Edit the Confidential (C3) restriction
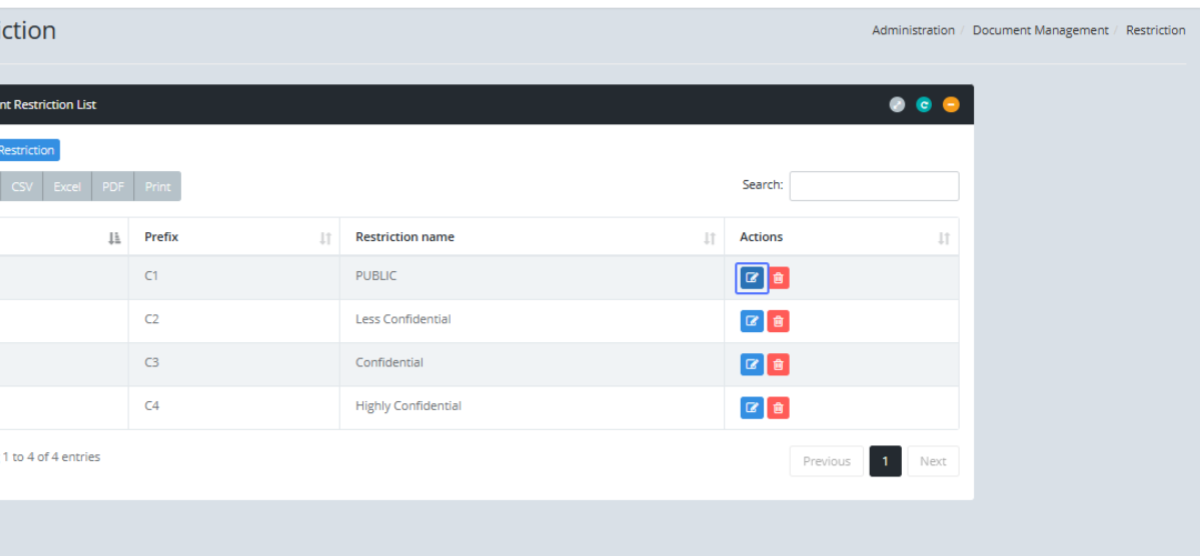 752,365
